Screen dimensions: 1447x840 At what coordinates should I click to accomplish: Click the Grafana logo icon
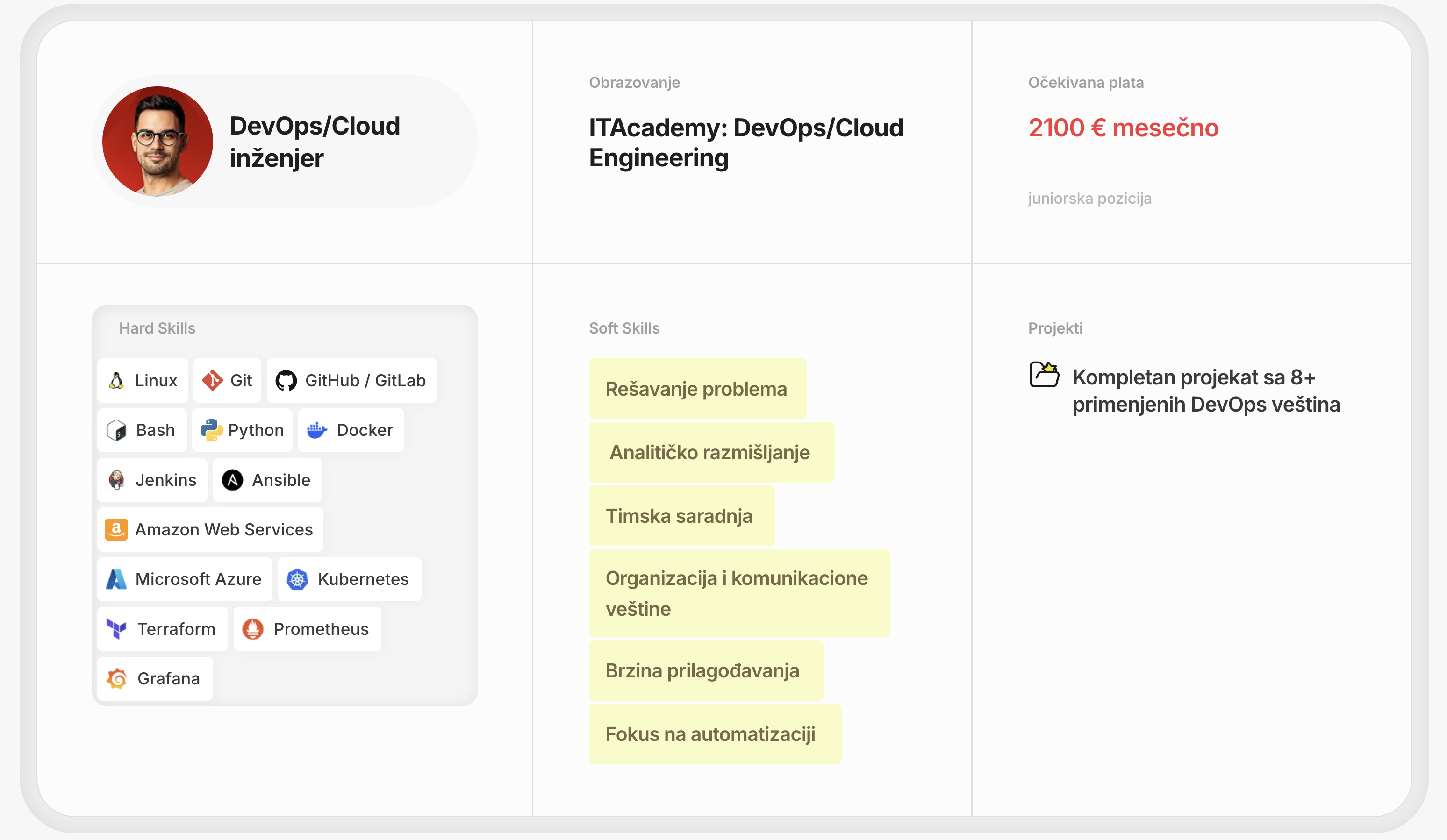117,679
